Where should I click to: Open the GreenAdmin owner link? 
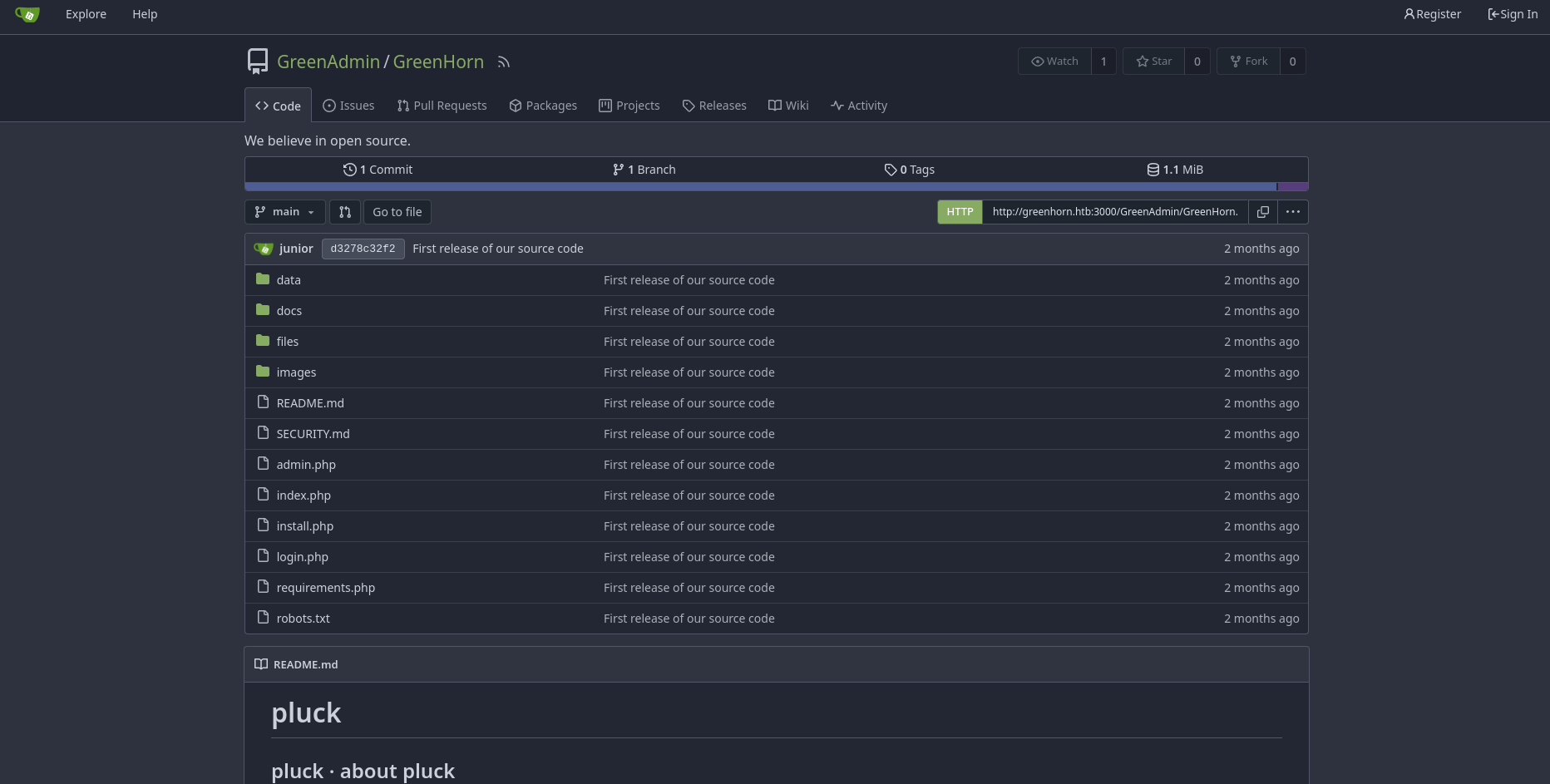(x=328, y=62)
